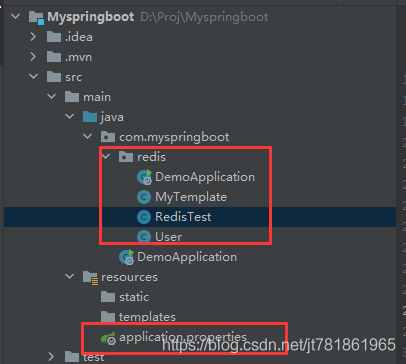Select the Myspringboot project name
The height and width of the screenshot is (364, 406).
pyautogui.click(x=91, y=17)
